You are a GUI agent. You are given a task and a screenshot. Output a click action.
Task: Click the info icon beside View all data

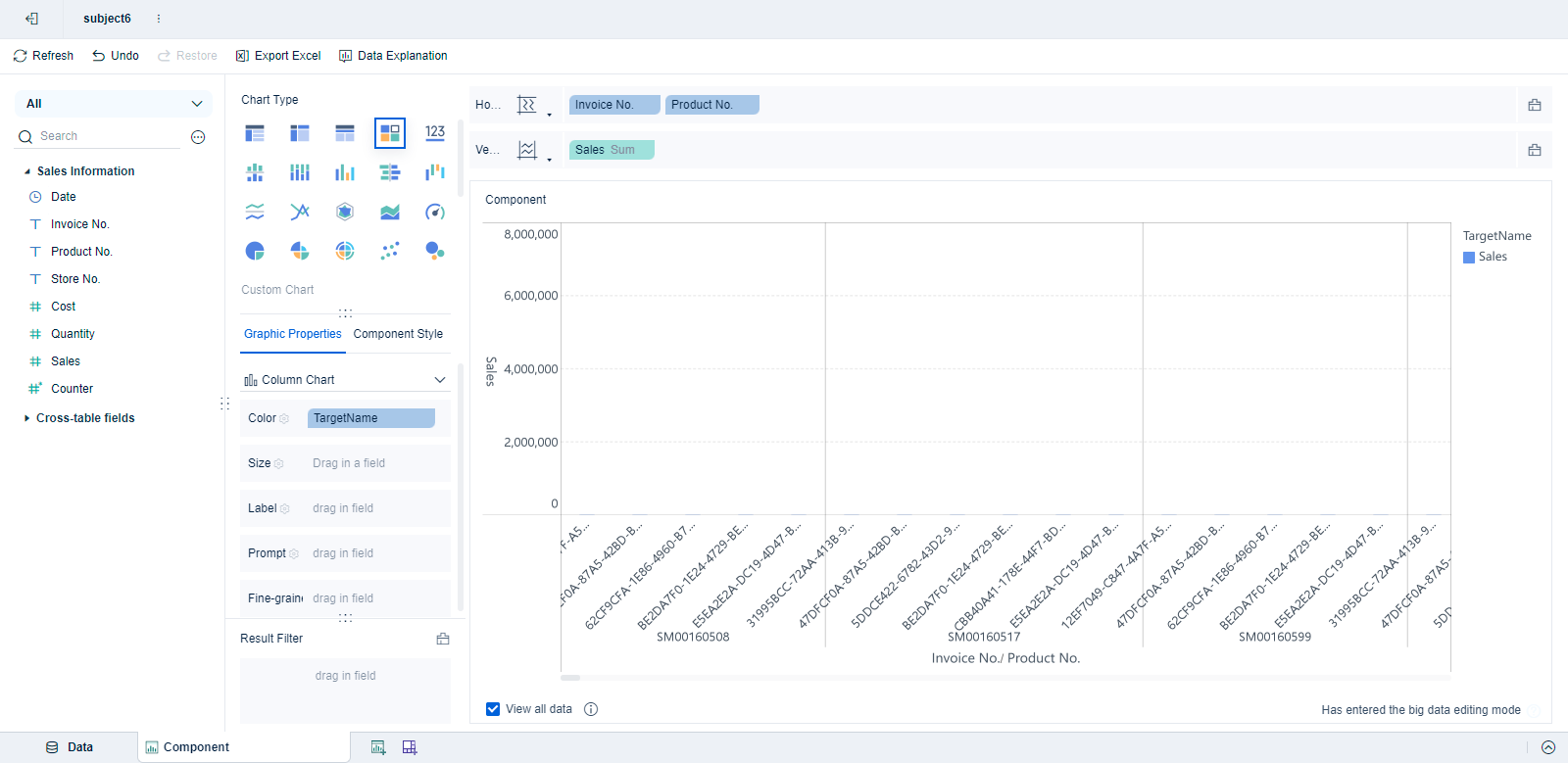[x=591, y=709]
